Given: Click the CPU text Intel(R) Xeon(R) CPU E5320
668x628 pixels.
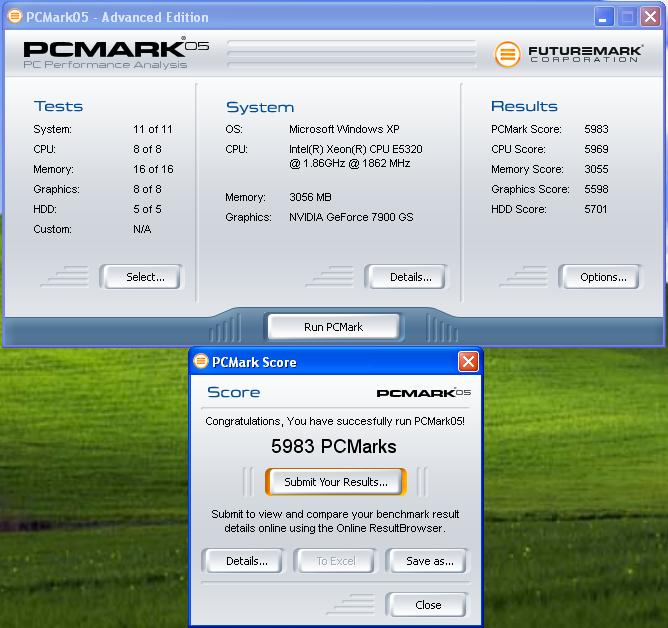Looking at the screenshot, I should [356, 149].
